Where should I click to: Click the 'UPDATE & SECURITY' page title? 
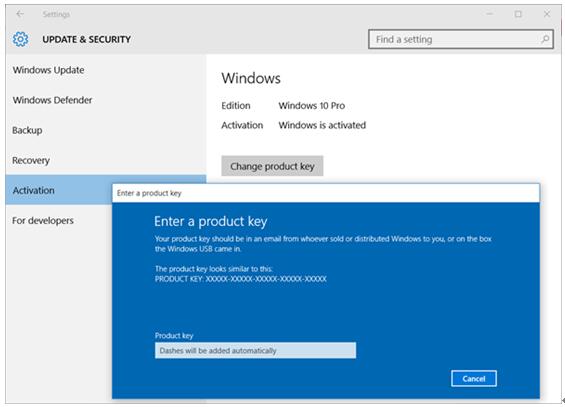point(86,39)
